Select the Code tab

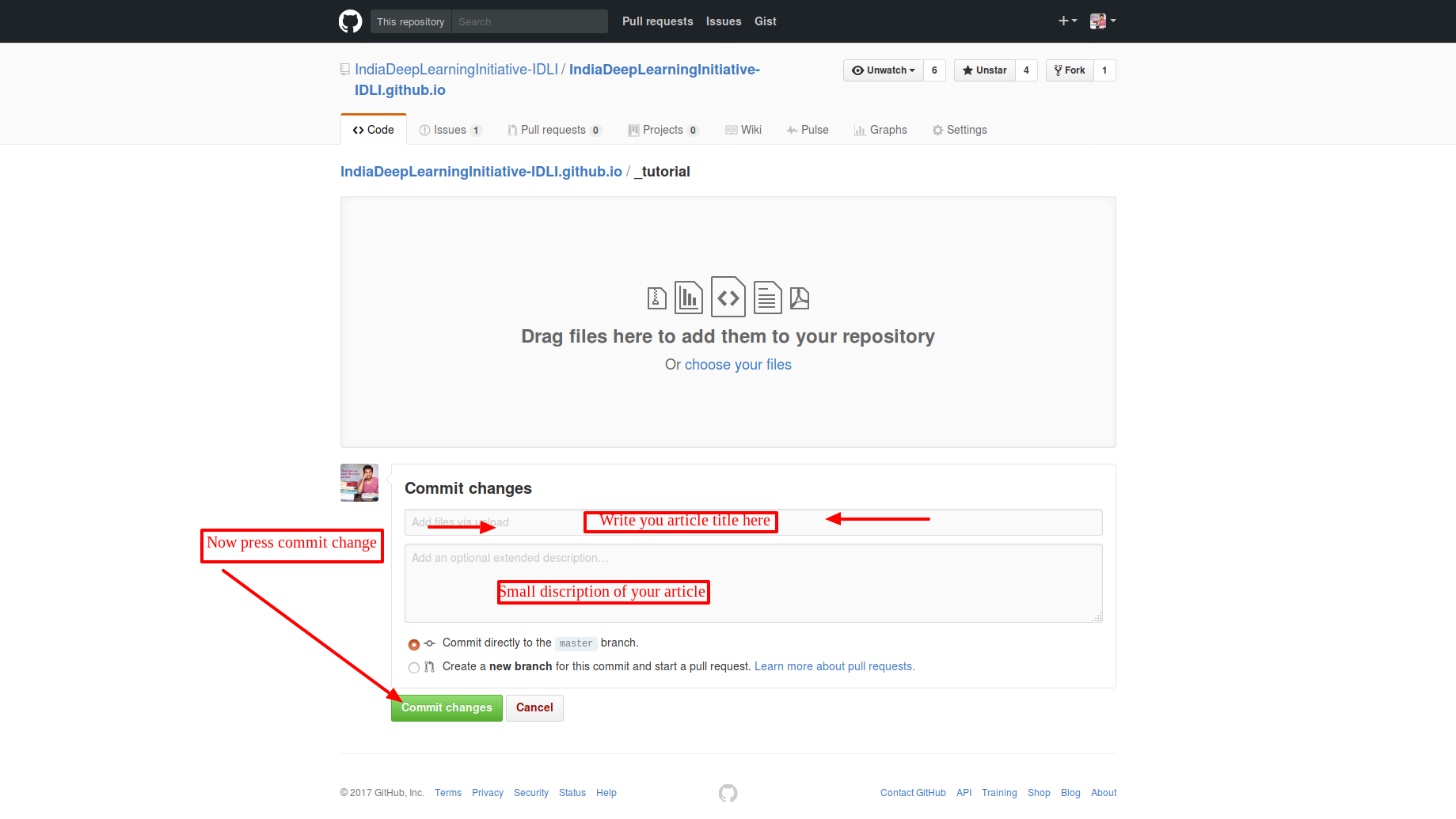[x=374, y=130]
